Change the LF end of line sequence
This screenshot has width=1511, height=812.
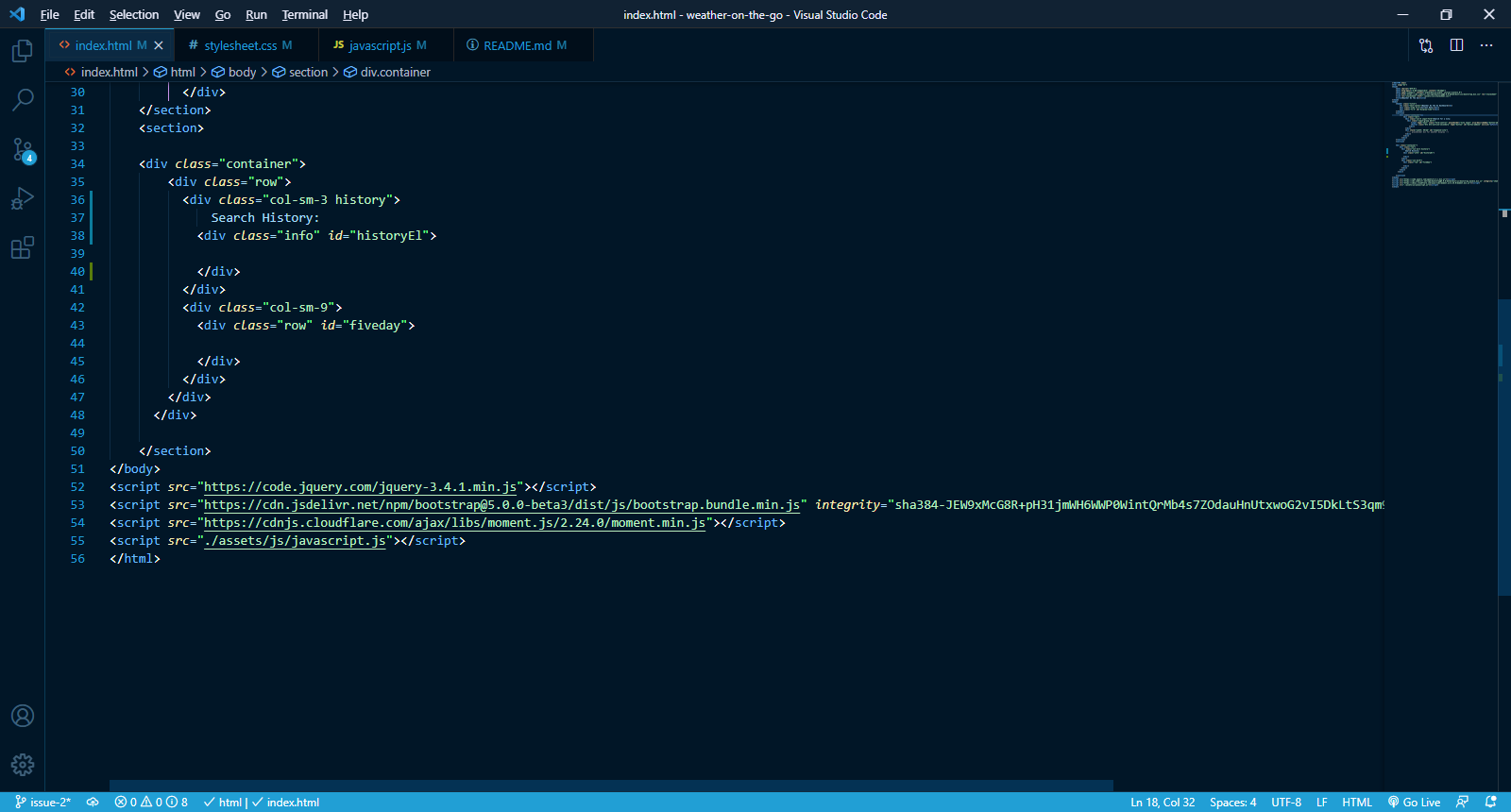click(1321, 802)
